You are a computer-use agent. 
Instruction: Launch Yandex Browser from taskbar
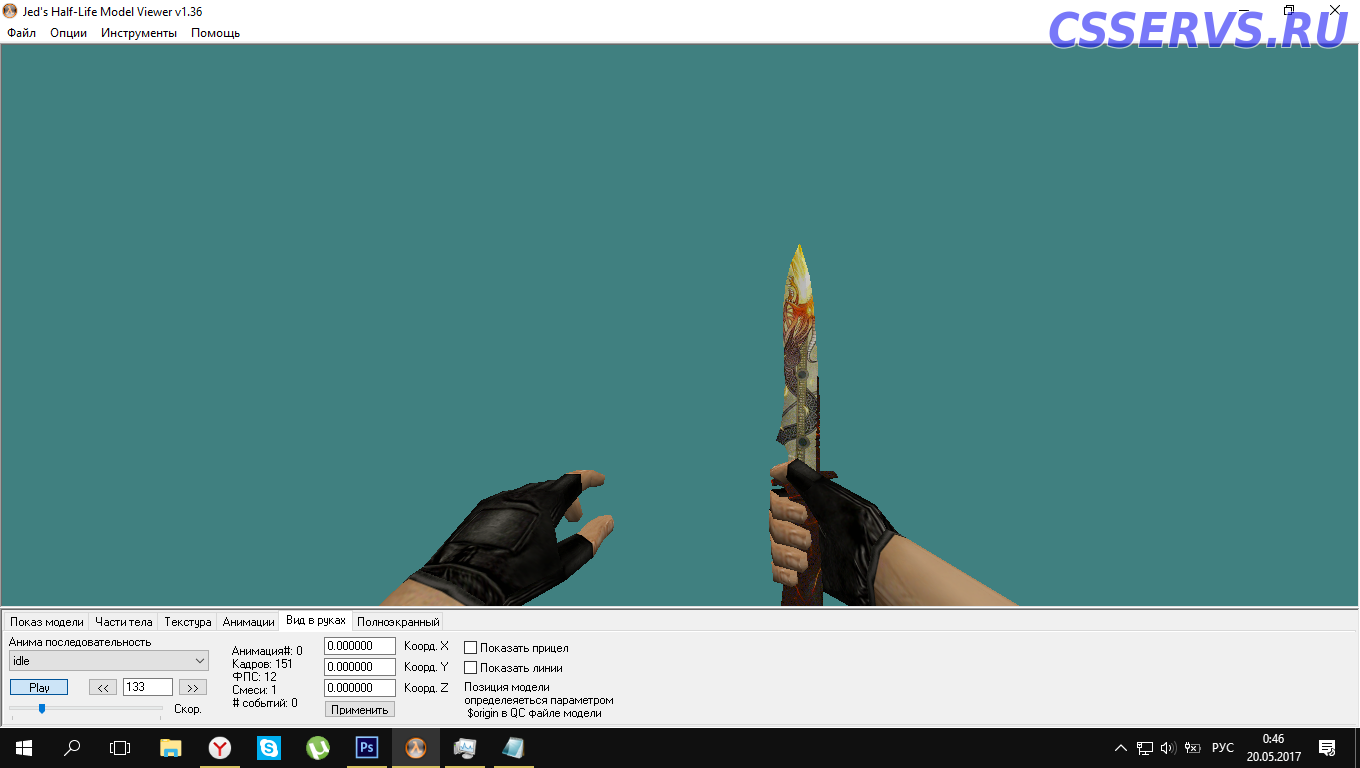(220, 747)
